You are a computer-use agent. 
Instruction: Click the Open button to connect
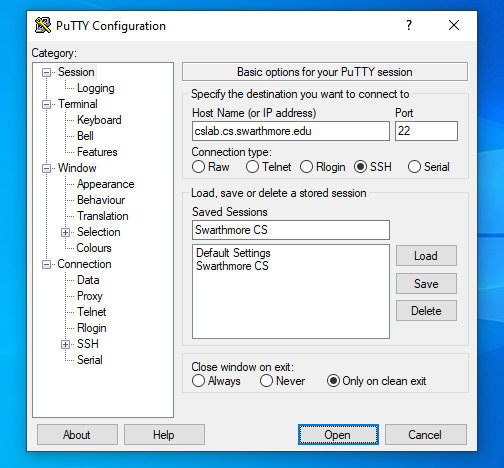click(338, 435)
